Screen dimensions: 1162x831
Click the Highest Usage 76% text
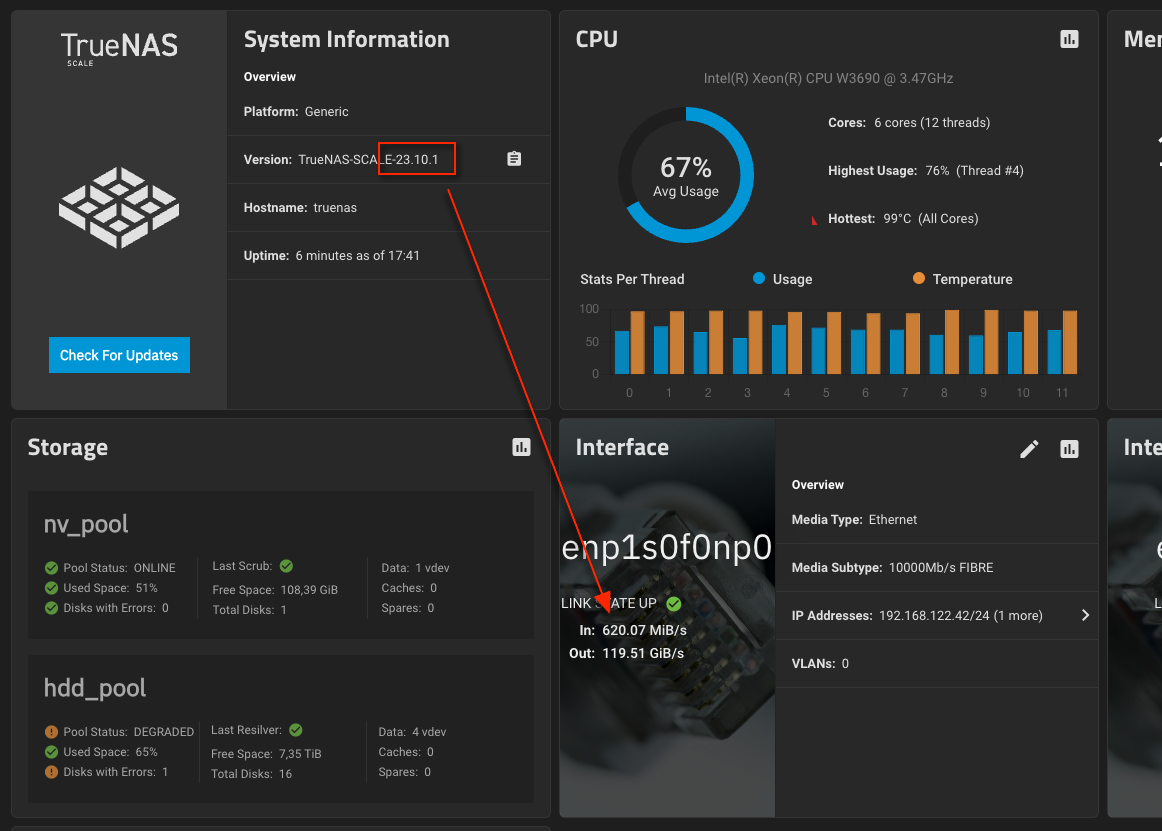pos(926,170)
